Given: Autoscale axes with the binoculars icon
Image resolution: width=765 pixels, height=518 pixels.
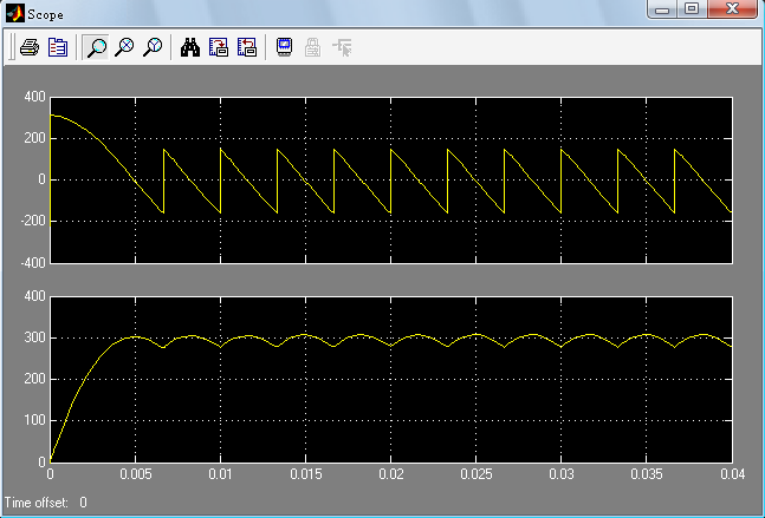Looking at the screenshot, I should pyautogui.click(x=190, y=47).
